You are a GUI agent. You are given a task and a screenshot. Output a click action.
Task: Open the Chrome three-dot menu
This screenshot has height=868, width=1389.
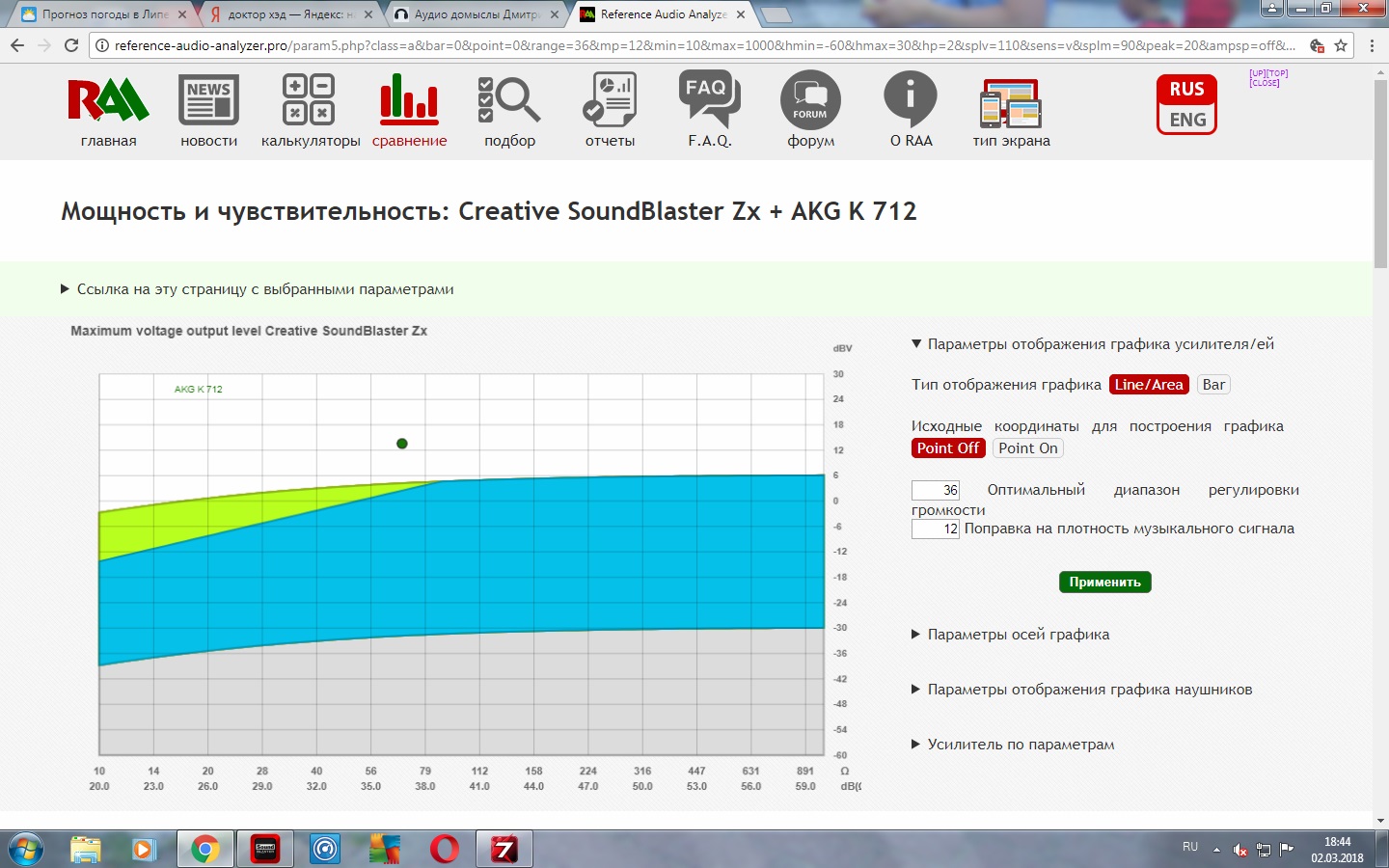[x=1372, y=45]
